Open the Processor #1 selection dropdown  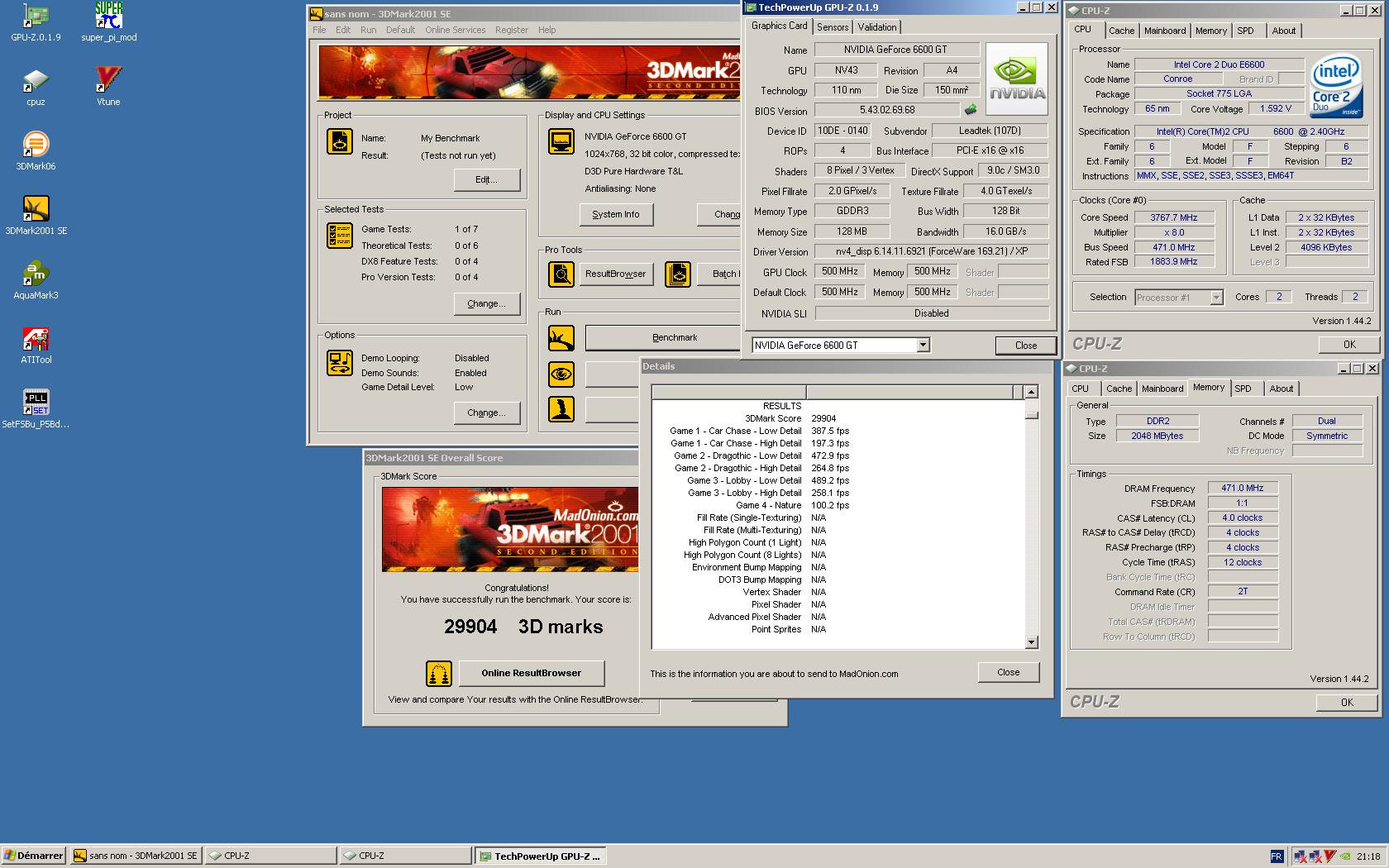point(1216,298)
